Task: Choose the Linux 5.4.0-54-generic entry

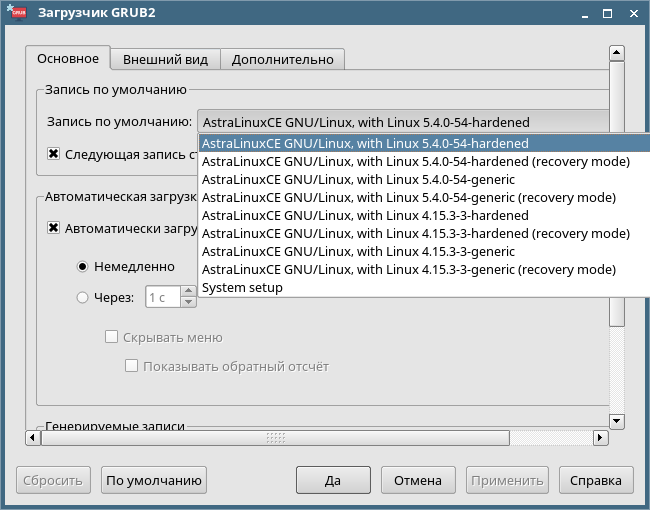Action: point(424,180)
